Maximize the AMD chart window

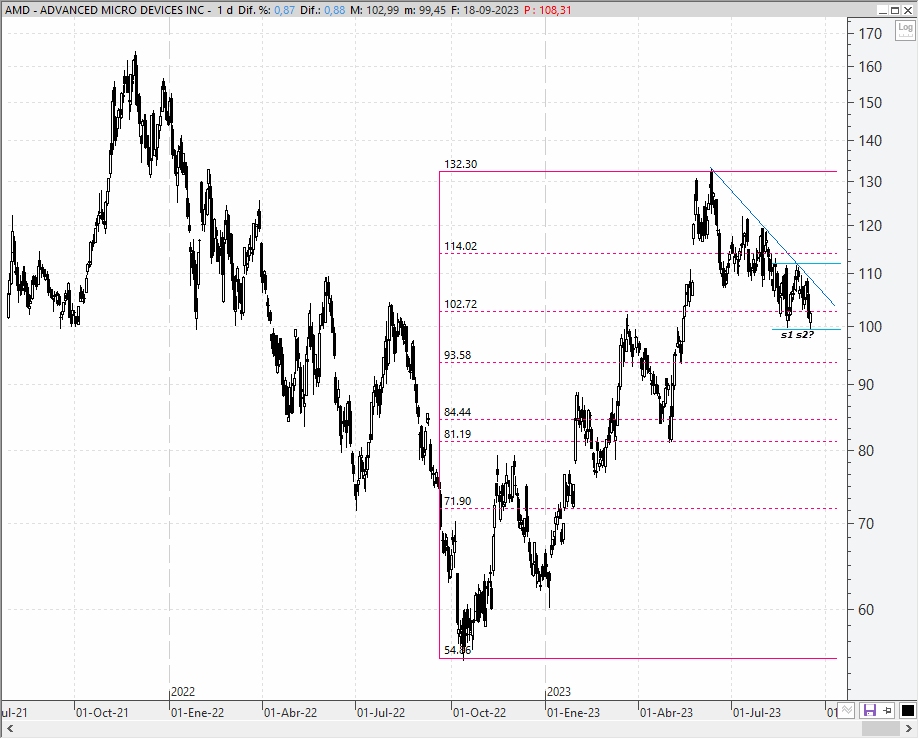point(895,10)
